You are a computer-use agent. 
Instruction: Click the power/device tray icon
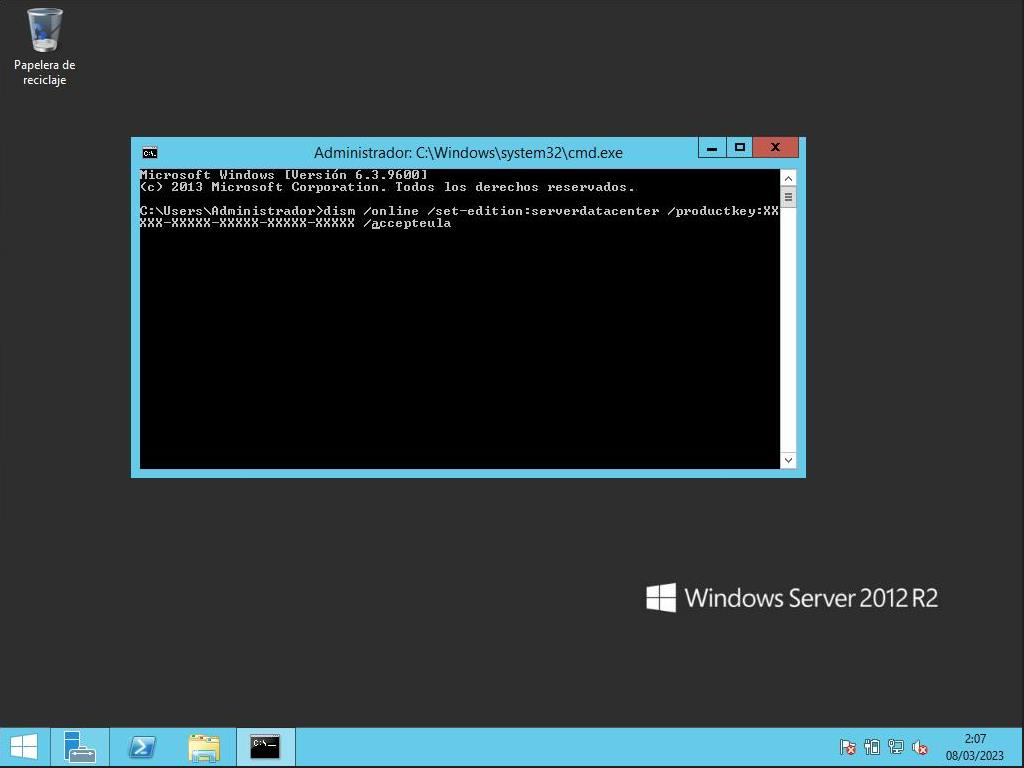(x=872, y=746)
